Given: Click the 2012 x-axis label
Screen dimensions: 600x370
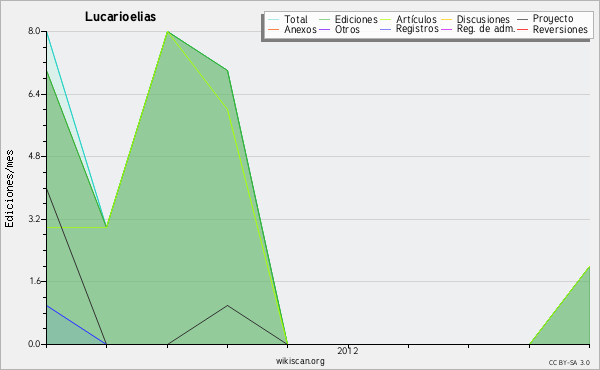Looking at the screenshot, I should [x=348, y=350].
